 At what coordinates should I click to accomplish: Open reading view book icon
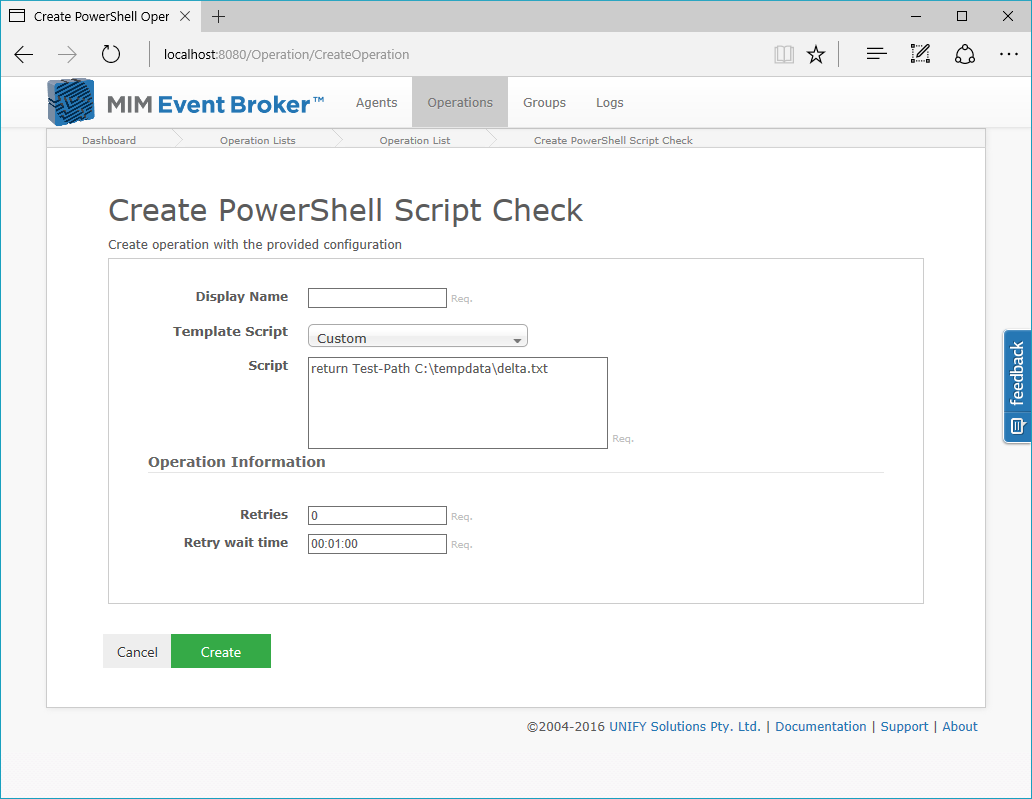pyautogui.click(x=784, y=55)
